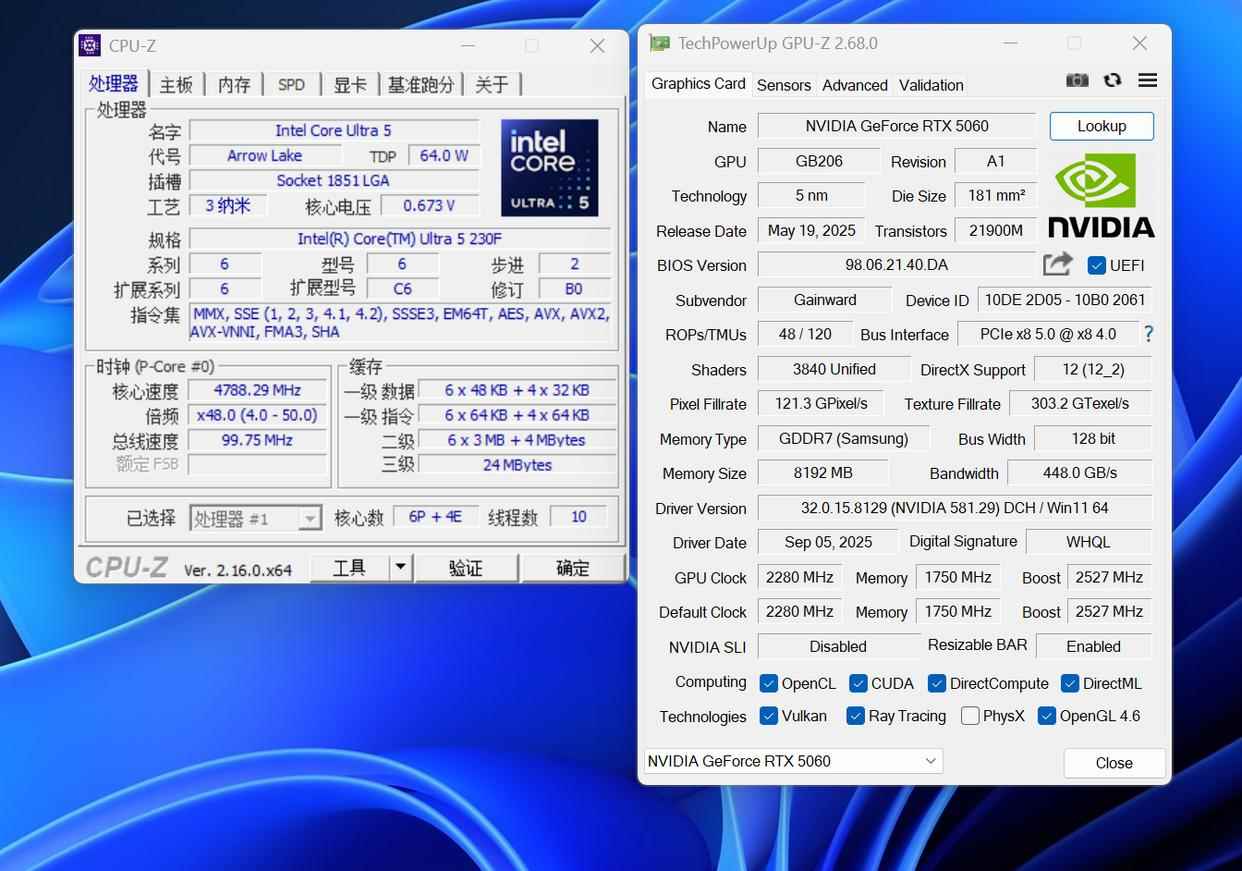This screenshot has height=871, width=1242.
Task: Select the 处理器 tab in CPU-Z
Action: [114, 83]
